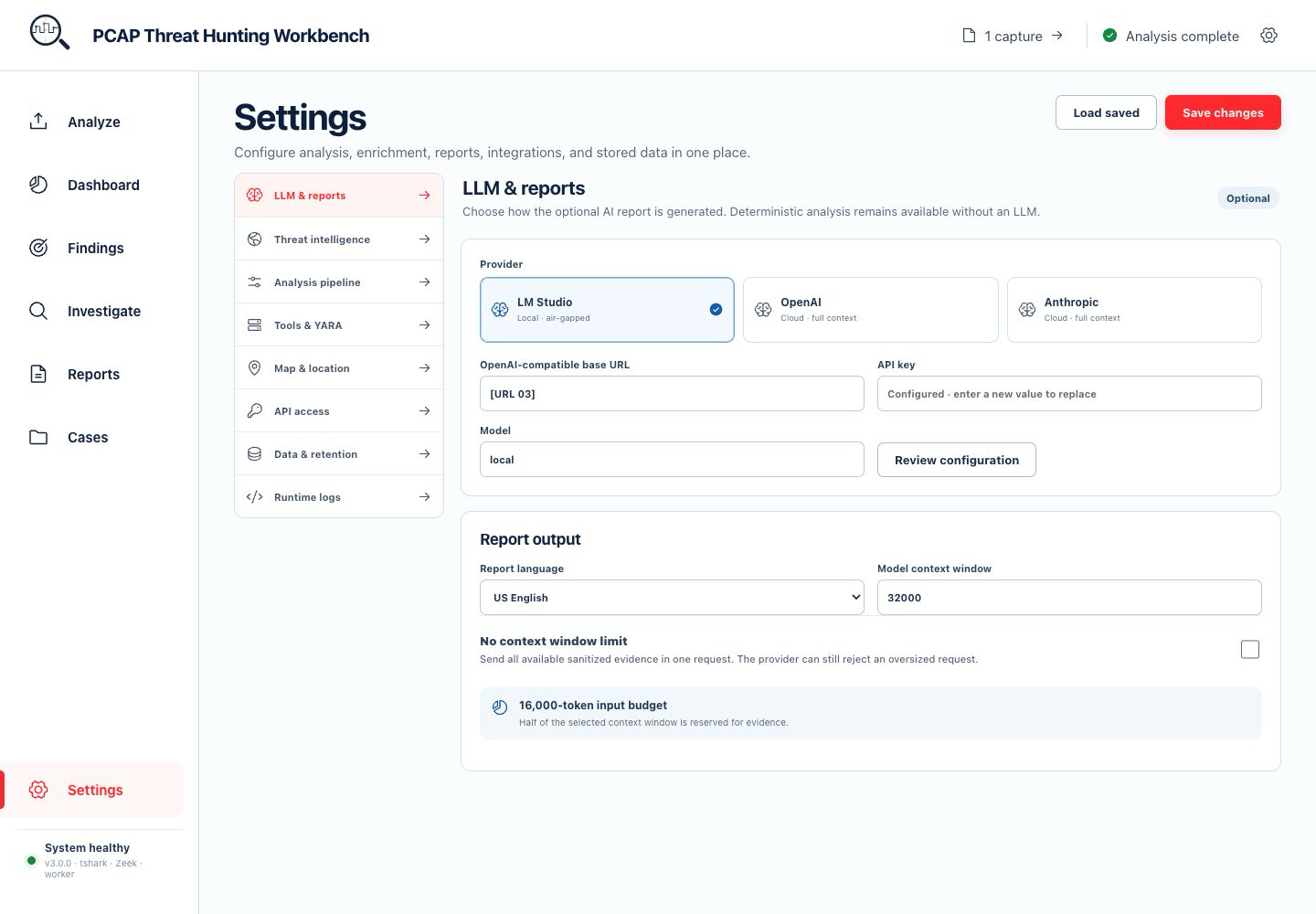Click the Report output heading
The image size is (1316, 914).
(530, 539)
